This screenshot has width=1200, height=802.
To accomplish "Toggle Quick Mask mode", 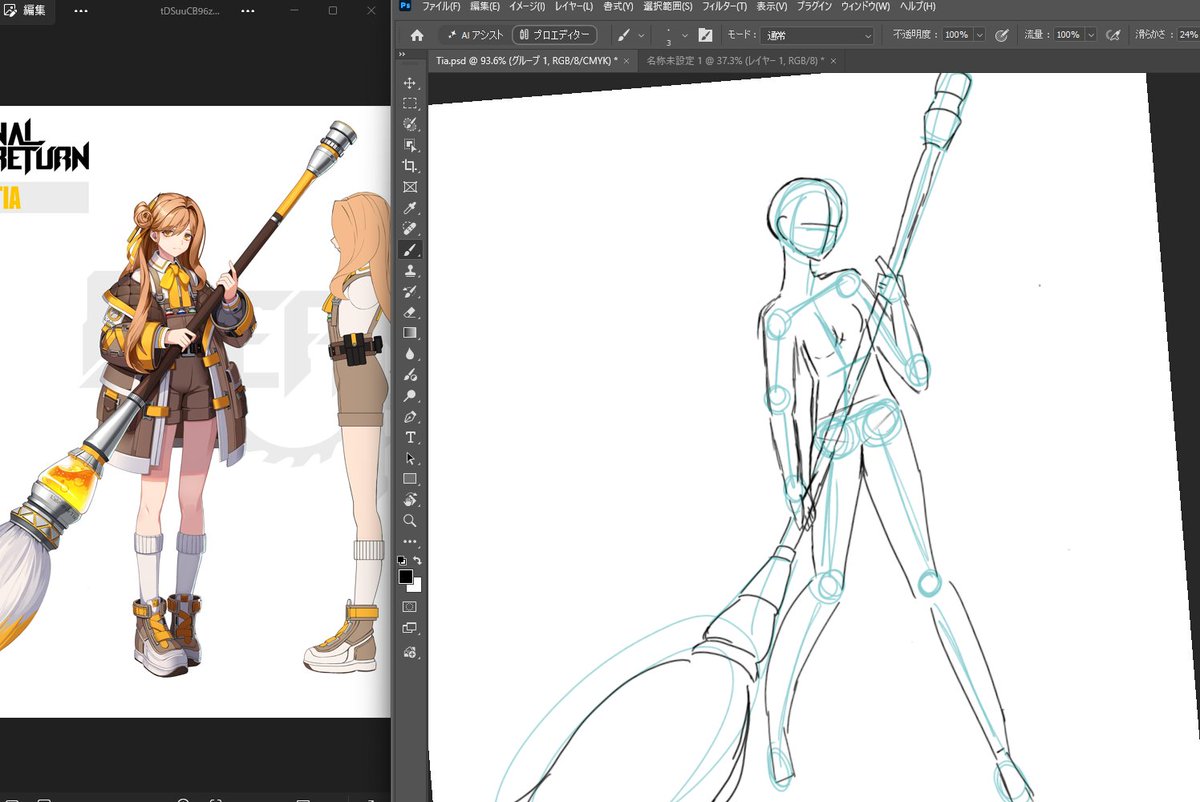I will coord(410,607).
